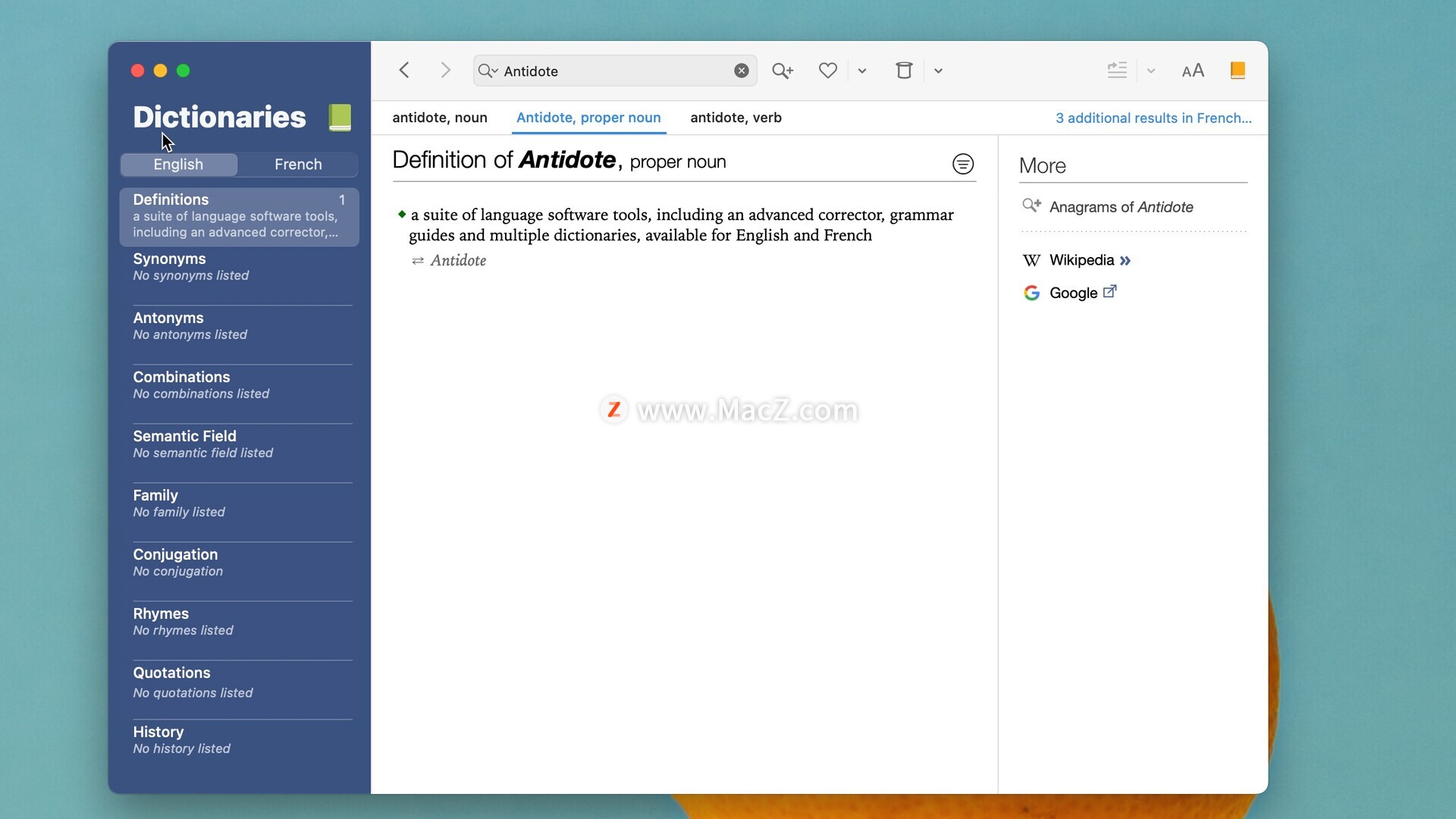Click the definition filter circle icon
The height and width of the screenshot is (819, 1456).
pos(963,164)
